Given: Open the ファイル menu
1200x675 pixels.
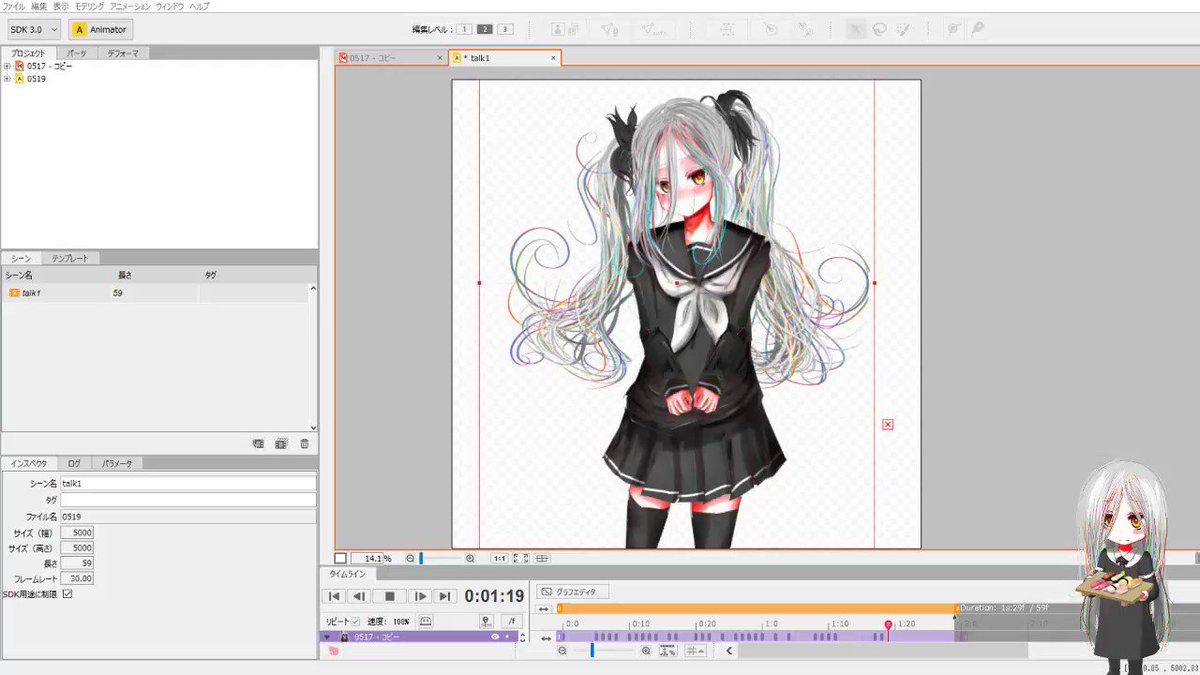Looking at the screenshot, I should pos(15,6).
